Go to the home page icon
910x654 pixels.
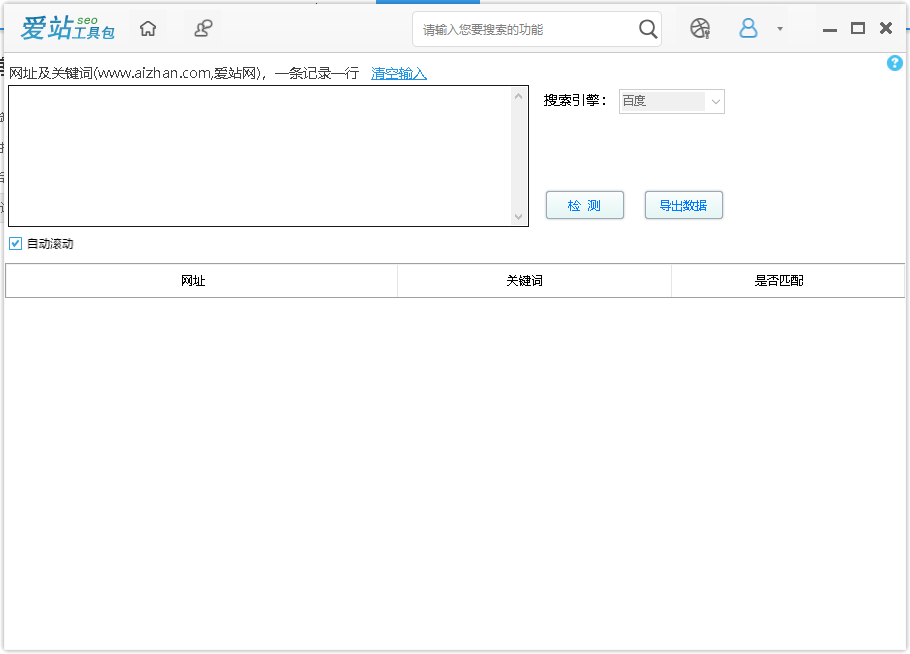(148, 29)
